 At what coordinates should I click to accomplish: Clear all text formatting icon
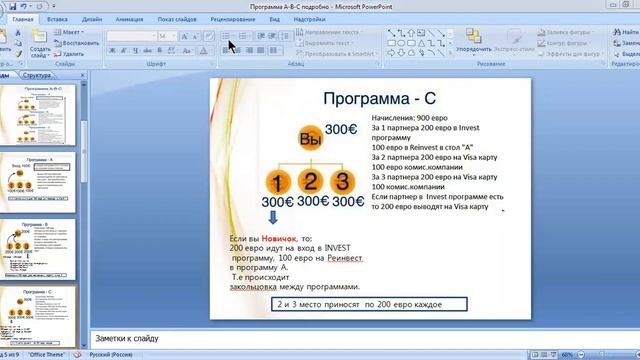209,36
